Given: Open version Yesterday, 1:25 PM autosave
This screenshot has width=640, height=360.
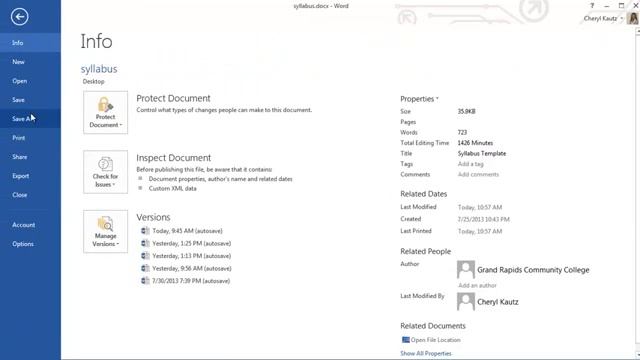Looking at the screenshot, I should [186, 243].
